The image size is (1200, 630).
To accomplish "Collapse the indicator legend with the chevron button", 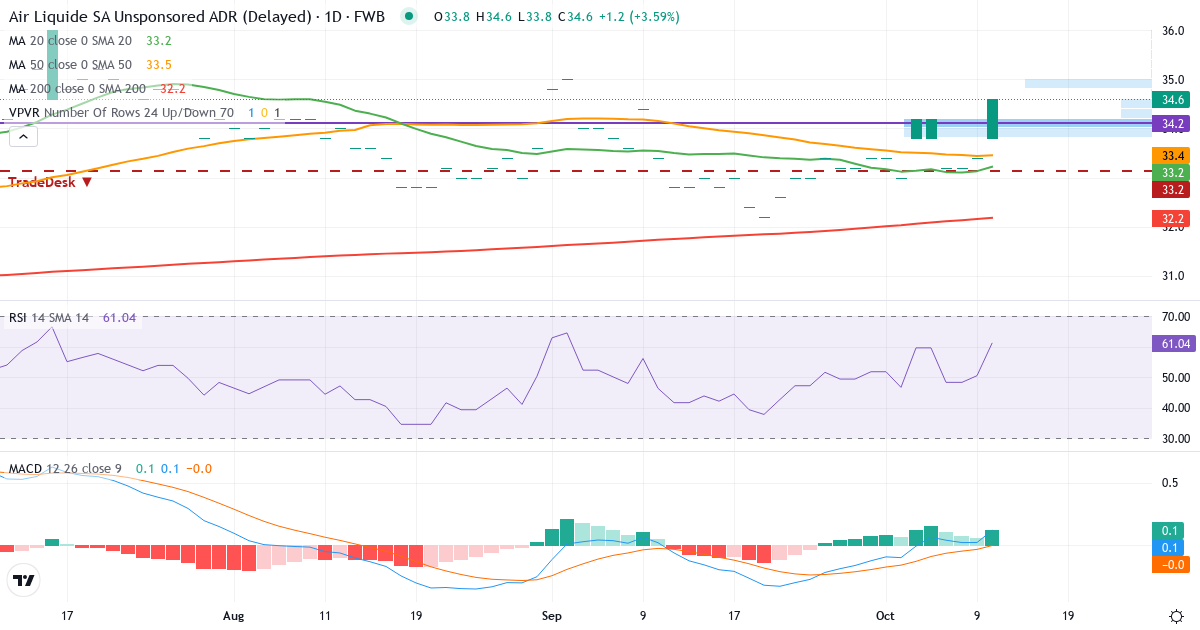I will pyautogui.click(x=23, y=136).
